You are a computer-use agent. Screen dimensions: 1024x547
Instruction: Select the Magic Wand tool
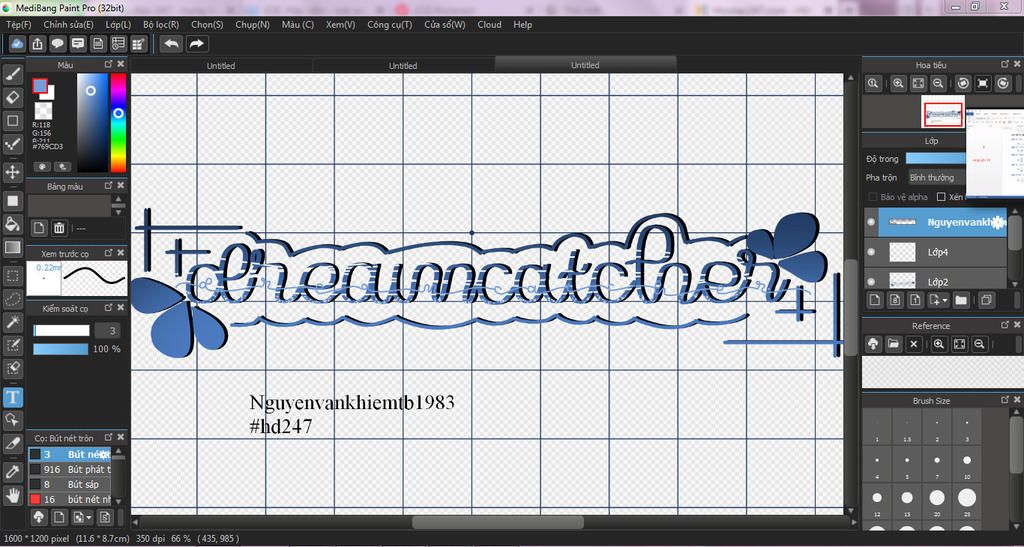pos(13,322)
